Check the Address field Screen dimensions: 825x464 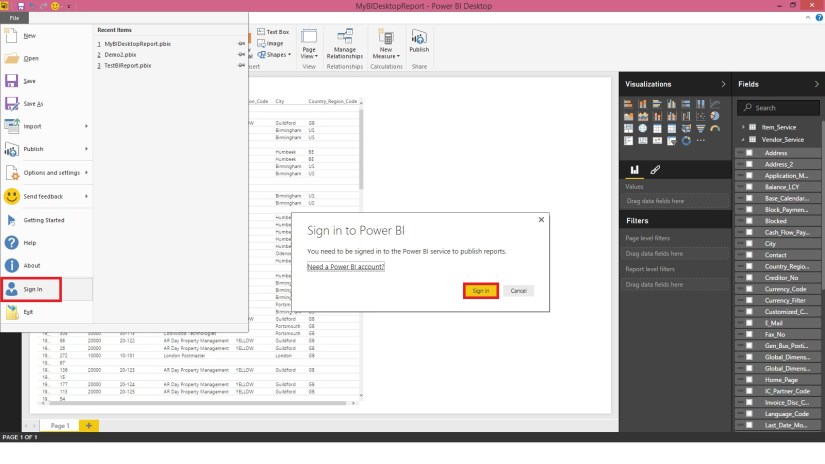pos(749,153)
